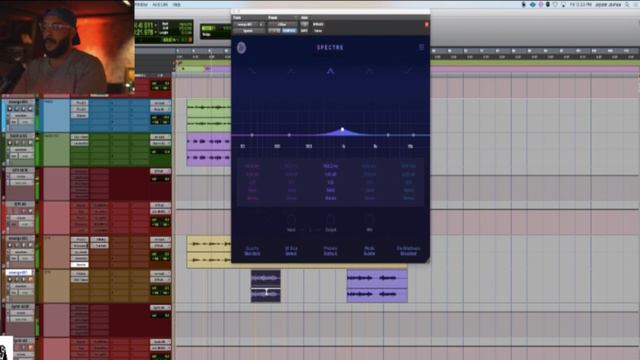Click the Spectre plugin logo icon

241,48
